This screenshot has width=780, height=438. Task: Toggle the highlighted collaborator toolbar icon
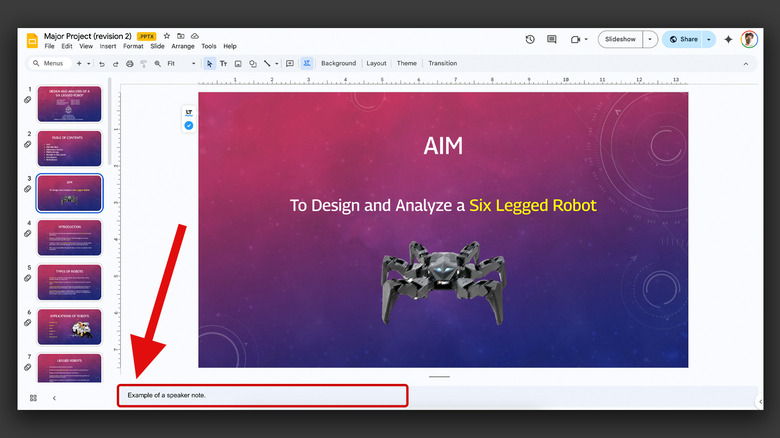click(307, 64)
